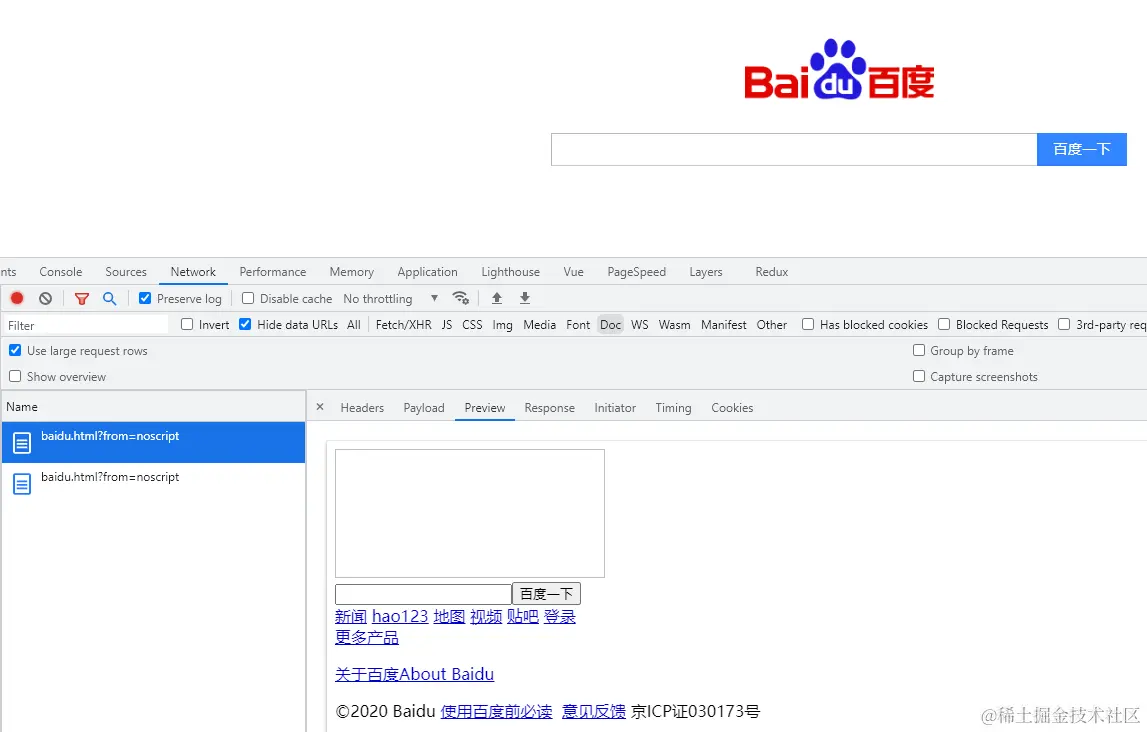This screenshot has width=1147, height=732.
Task: Switch to the Network tab
Action: (x=193, y=271)
